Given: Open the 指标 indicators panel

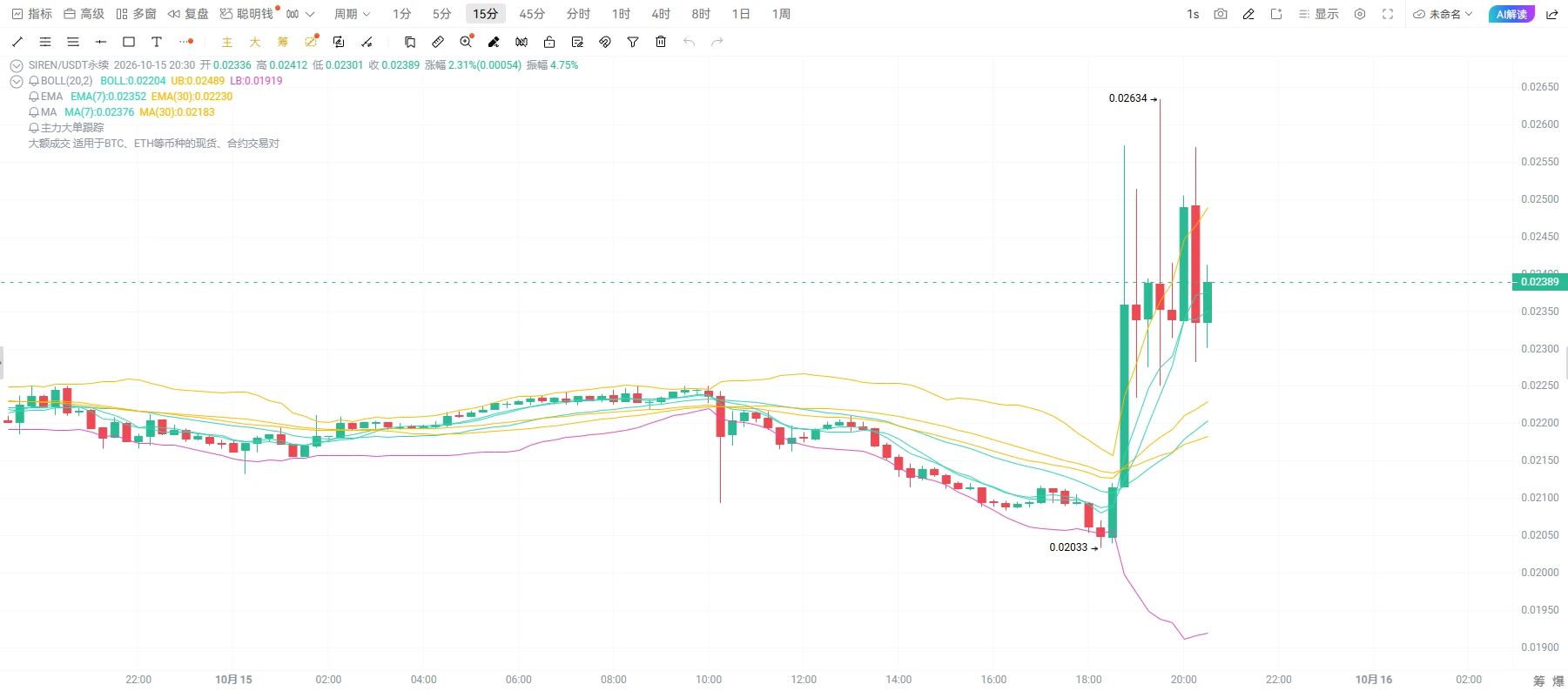Looking at the screenshot, I should coord(32,14).
